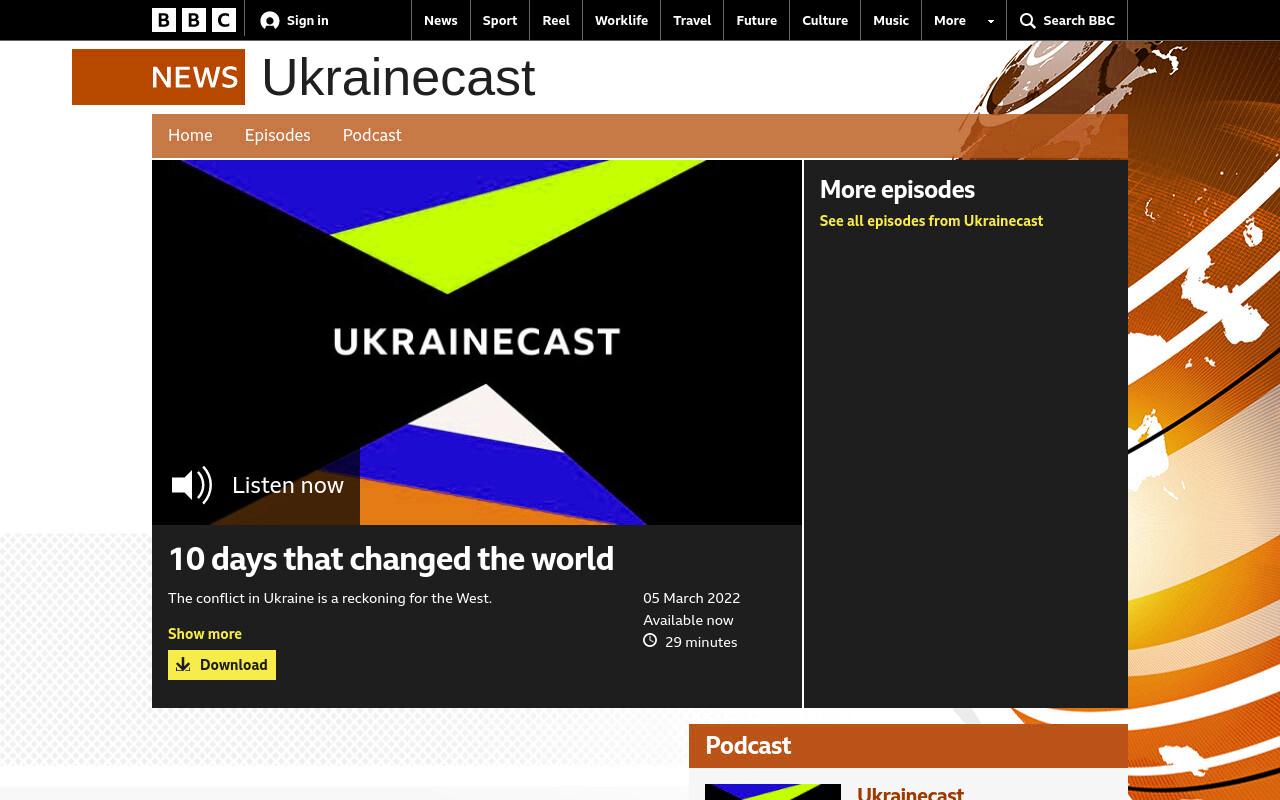Viewport: 1280px width, 800px height.
Task: Click the Ukrainecast cover artwork
Action: click(477, 342)
